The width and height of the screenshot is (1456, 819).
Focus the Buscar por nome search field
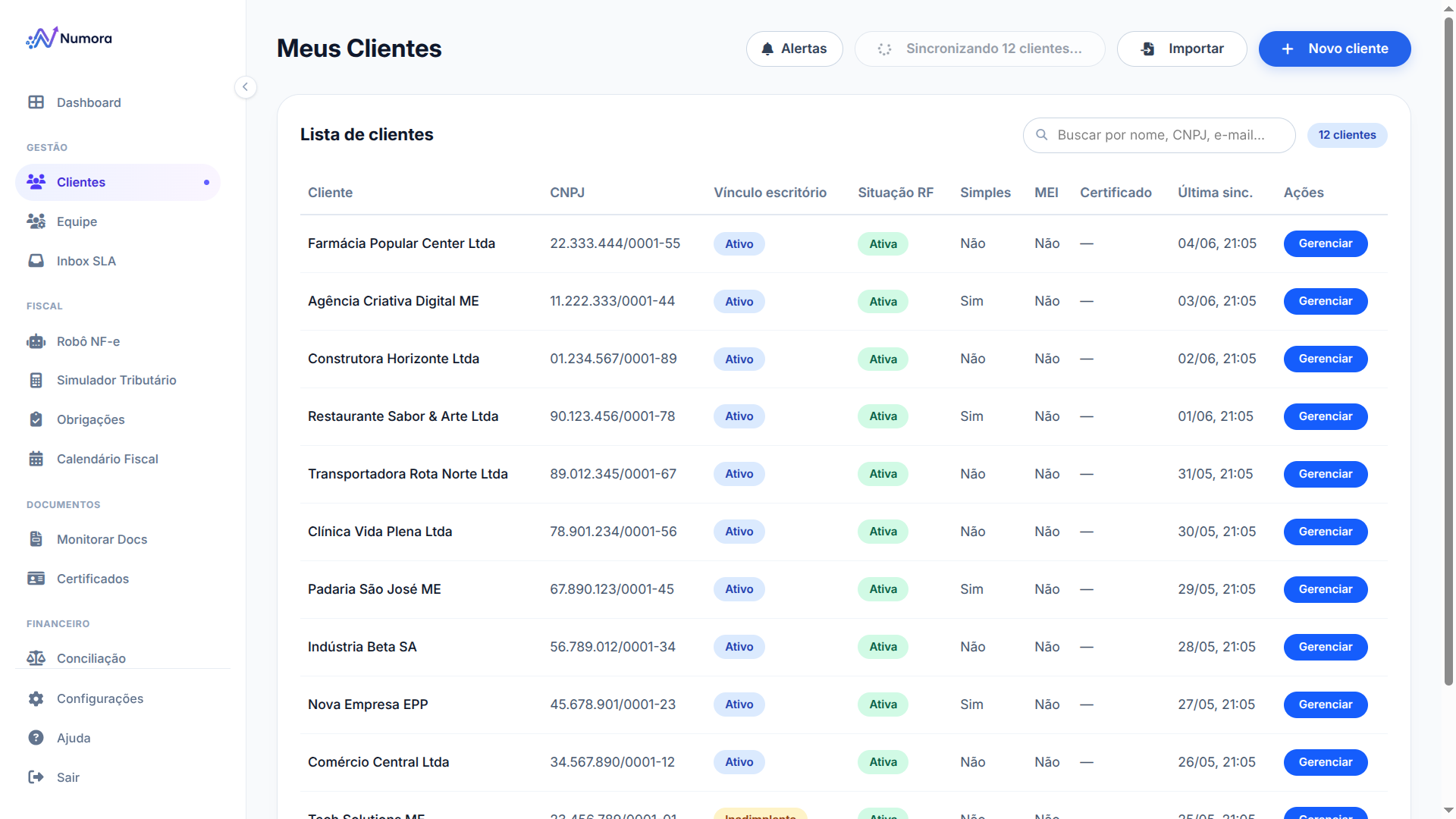pos(1159,135)
